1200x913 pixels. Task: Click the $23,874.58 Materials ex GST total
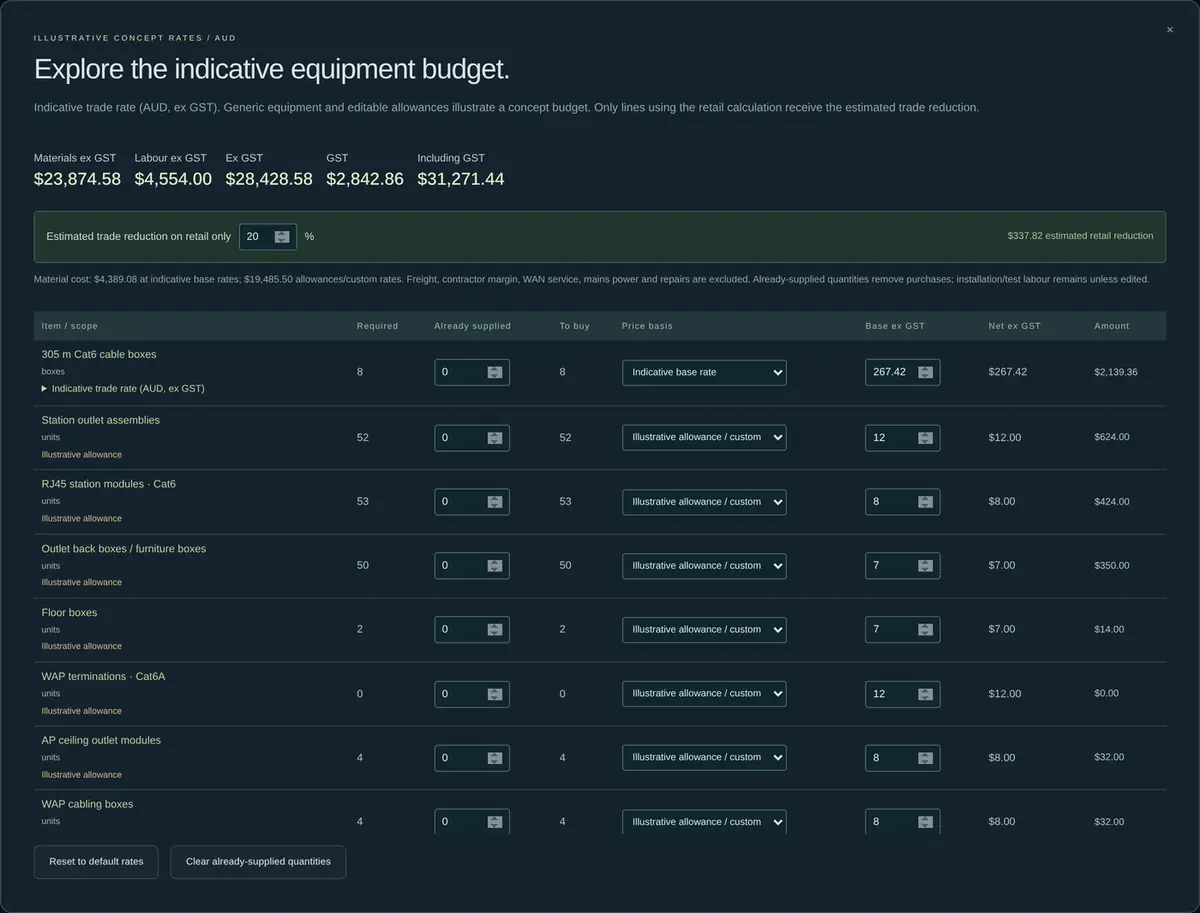[x=77, y=179]
